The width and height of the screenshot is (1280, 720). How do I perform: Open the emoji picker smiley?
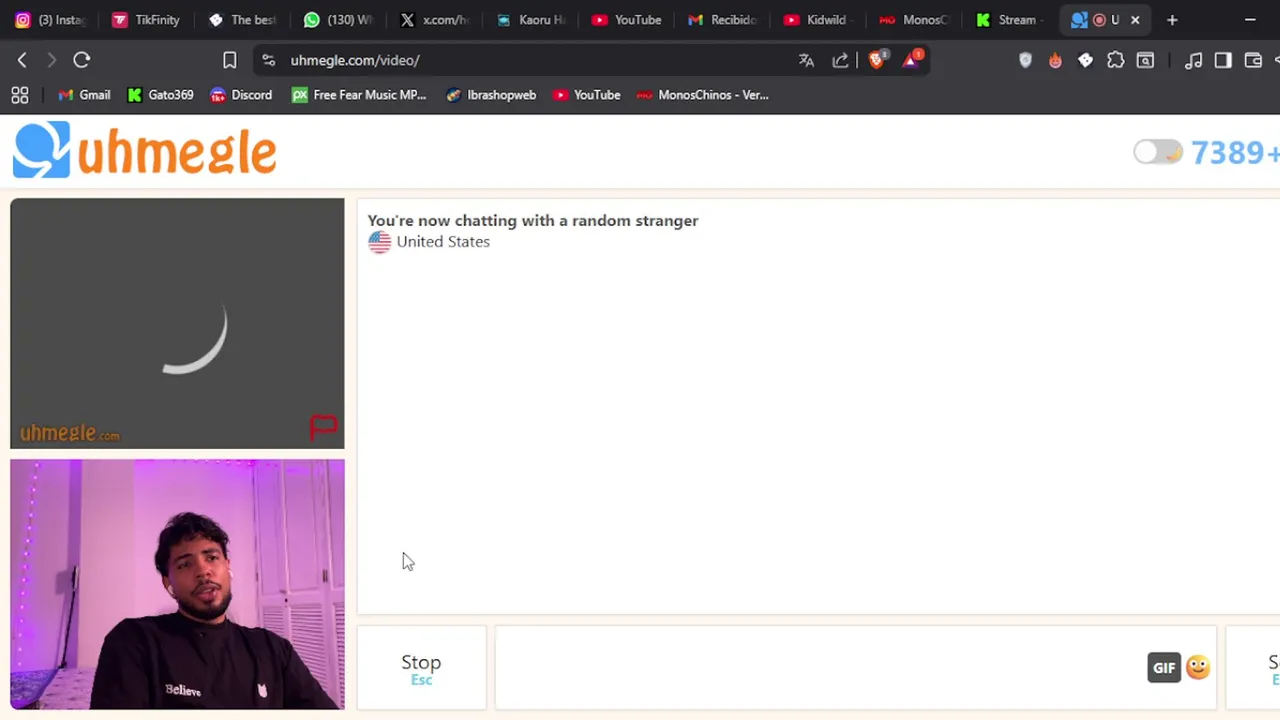(x=1198, y=667)
